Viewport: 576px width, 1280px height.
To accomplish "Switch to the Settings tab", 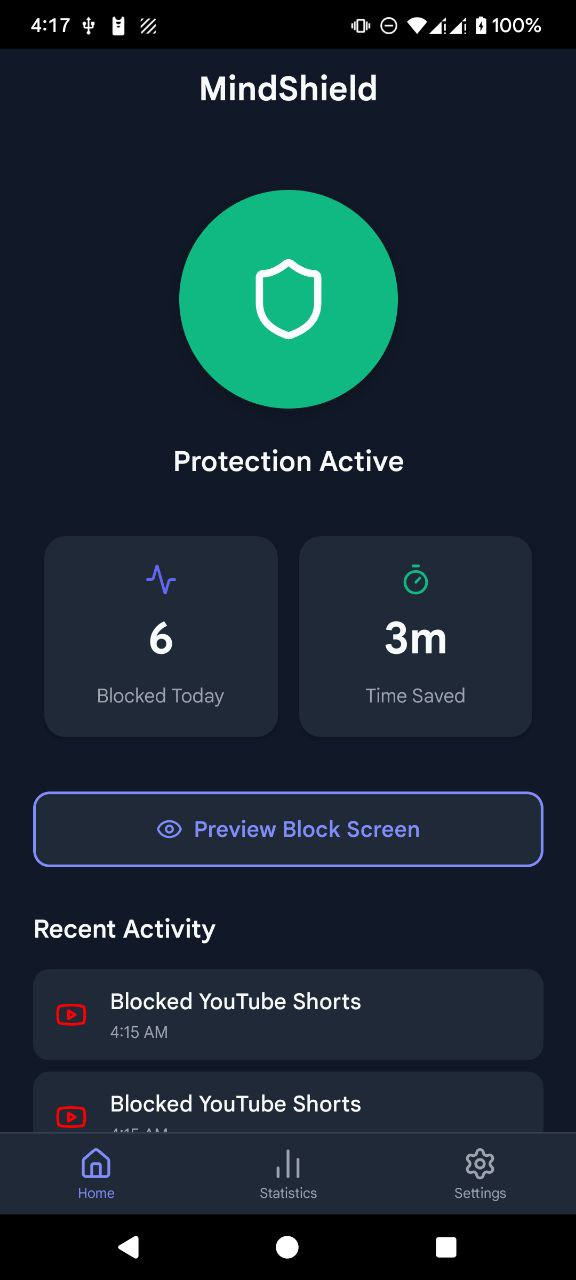I will [x=480, y=1173].
